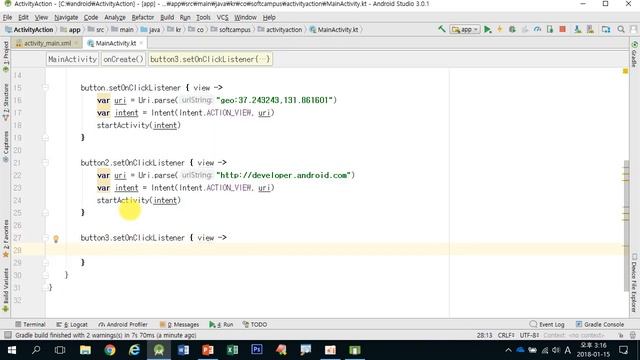Open the Android Profiler tool window

pyautogui.click(x=123, y=324)
